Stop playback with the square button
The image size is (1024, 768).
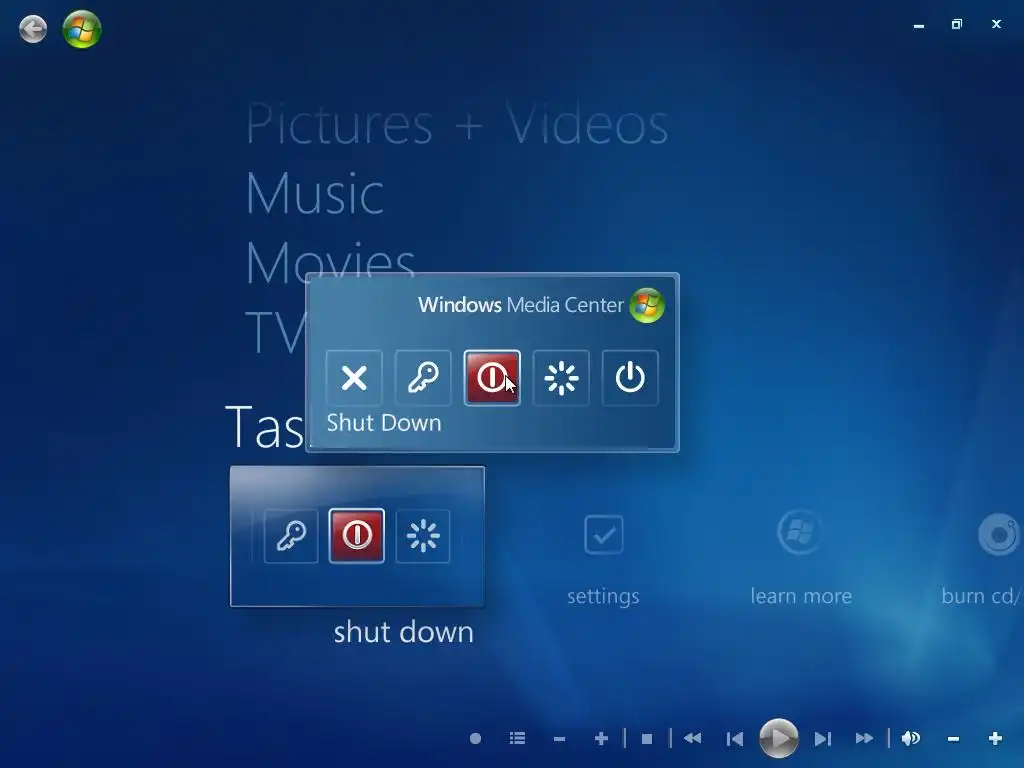point(647,739)
